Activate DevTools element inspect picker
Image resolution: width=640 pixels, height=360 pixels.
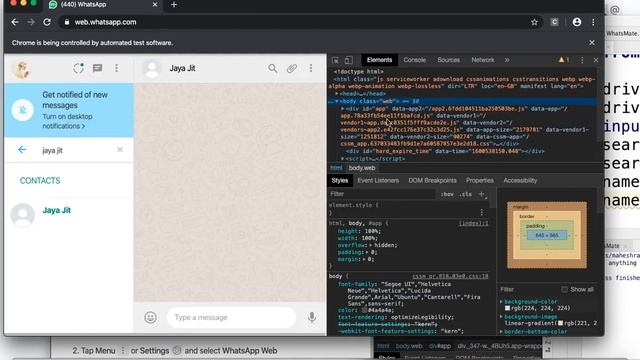(x=335, y=60)
